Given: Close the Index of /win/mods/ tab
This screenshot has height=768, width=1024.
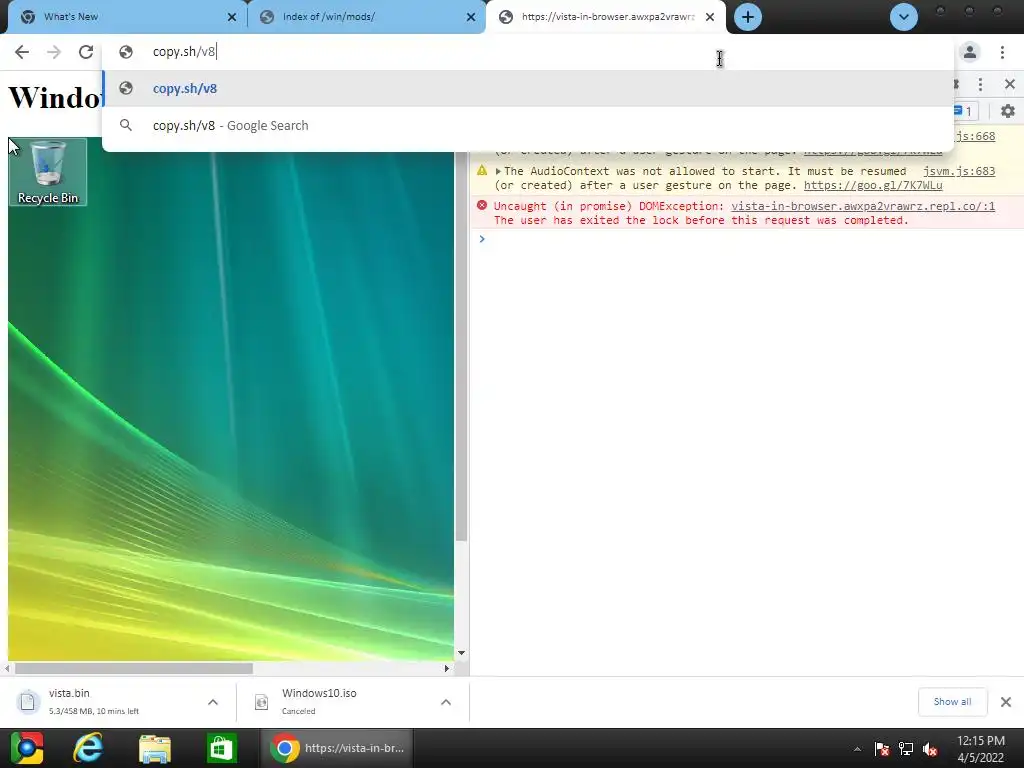Looking at the screenshot, I should (471, 17).
